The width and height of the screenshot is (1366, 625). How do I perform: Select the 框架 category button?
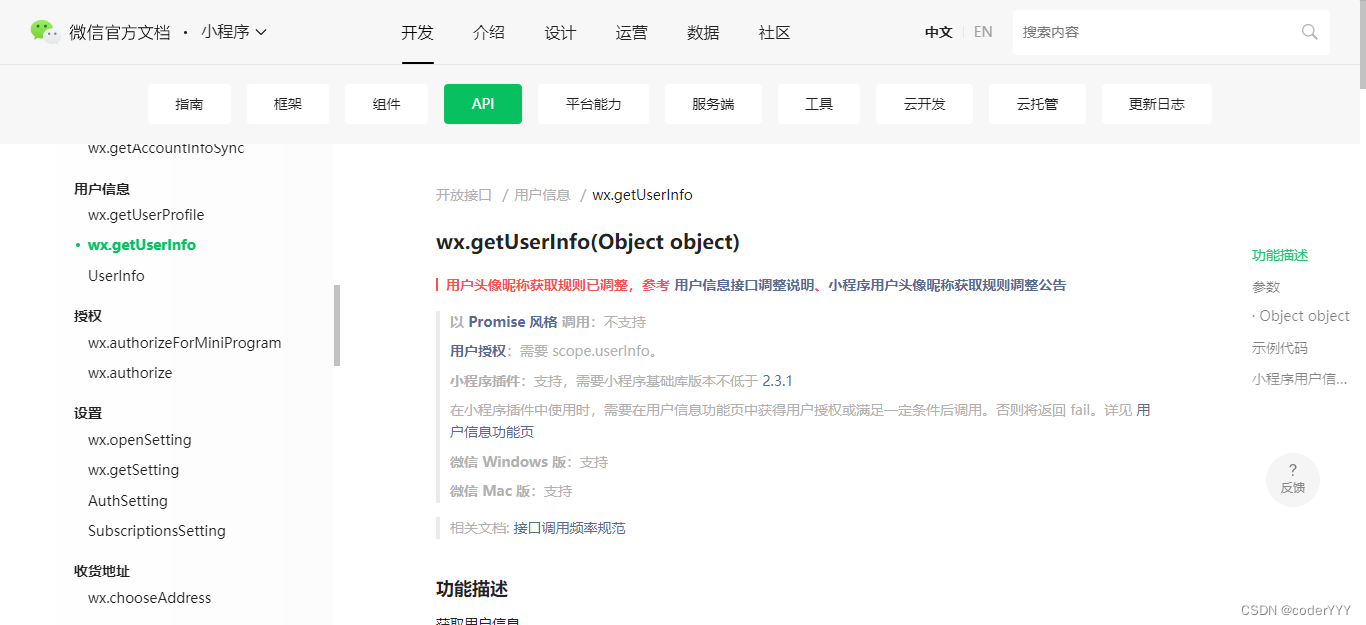(287, 103)
